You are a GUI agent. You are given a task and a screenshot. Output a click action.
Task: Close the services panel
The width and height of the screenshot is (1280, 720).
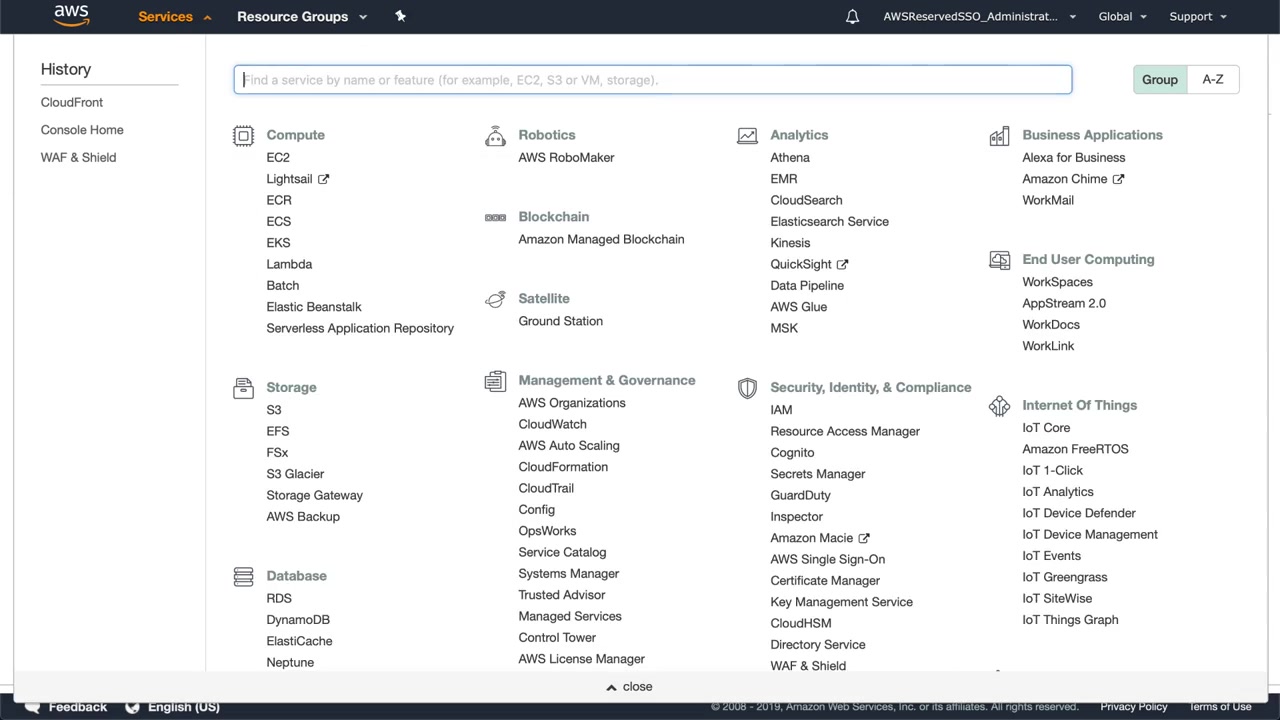pos(629,687)
